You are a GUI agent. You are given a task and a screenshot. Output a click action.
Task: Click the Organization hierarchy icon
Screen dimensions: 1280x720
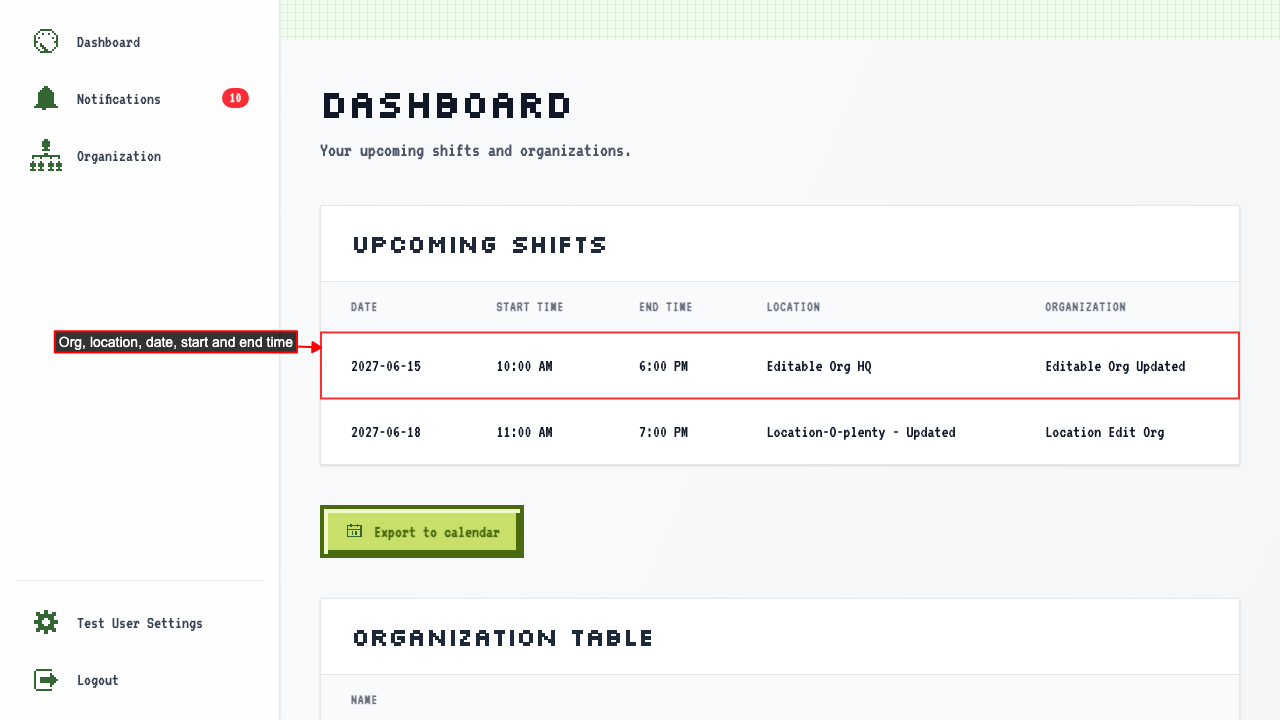pos(46,155)
